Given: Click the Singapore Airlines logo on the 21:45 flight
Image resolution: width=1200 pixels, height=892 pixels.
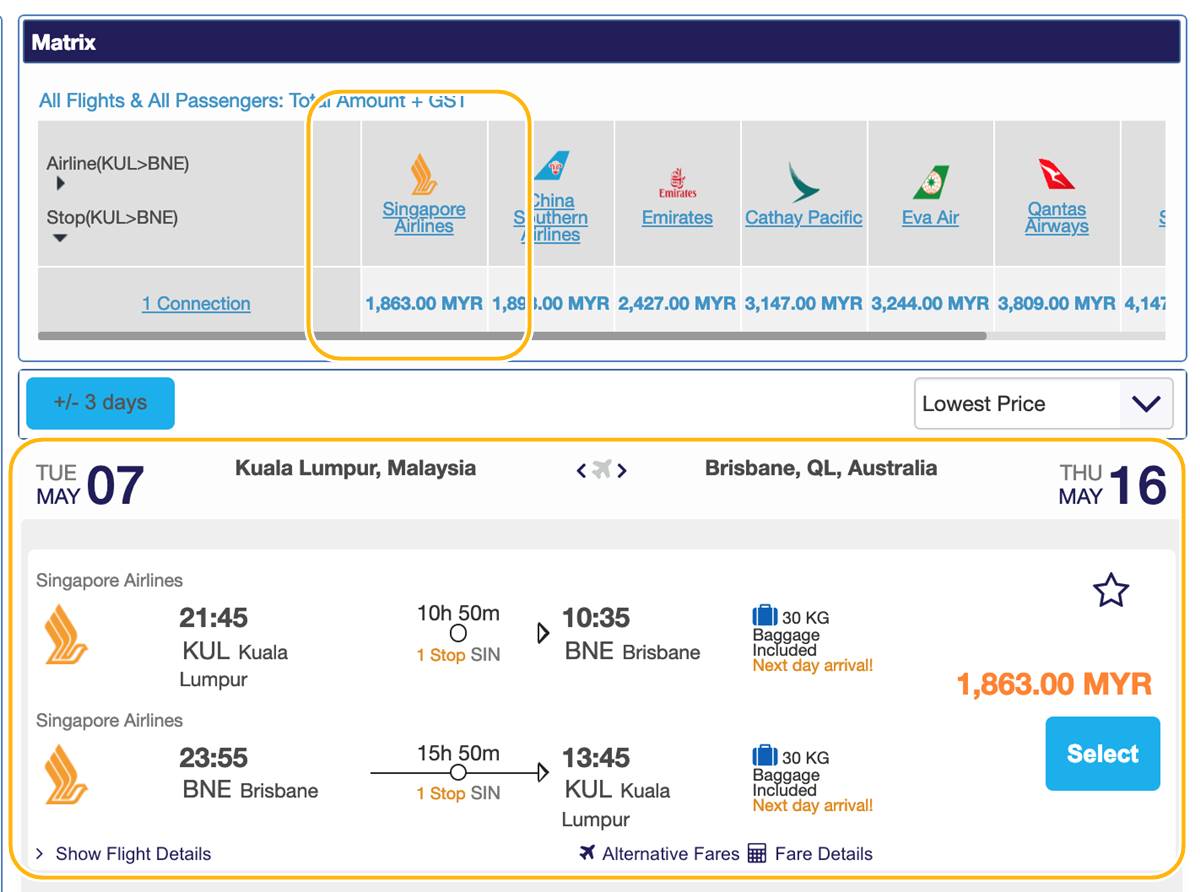Looking at the screenshot, I should point(66,634).
